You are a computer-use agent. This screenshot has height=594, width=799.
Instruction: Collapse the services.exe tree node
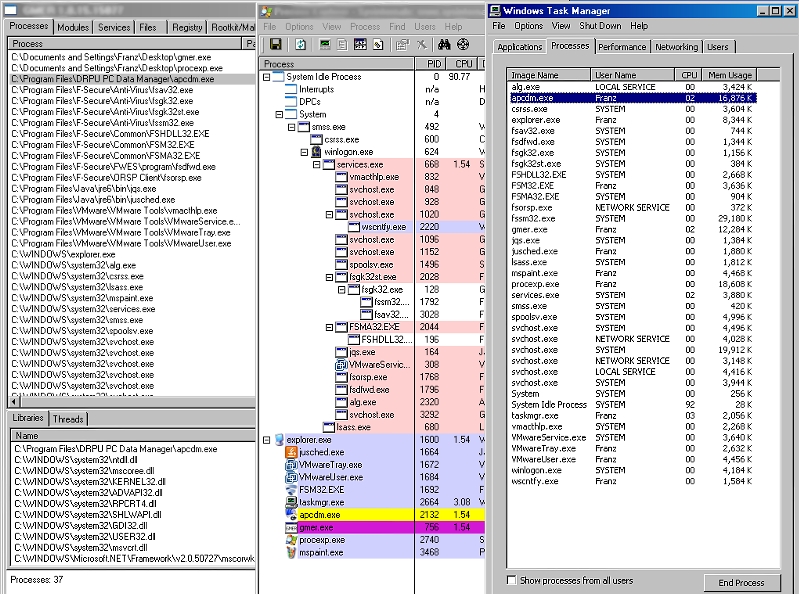316,165
